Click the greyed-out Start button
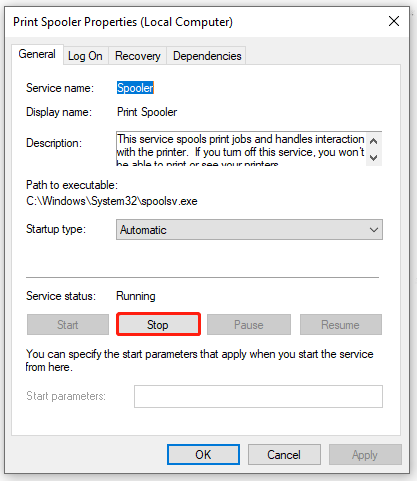 68,325
